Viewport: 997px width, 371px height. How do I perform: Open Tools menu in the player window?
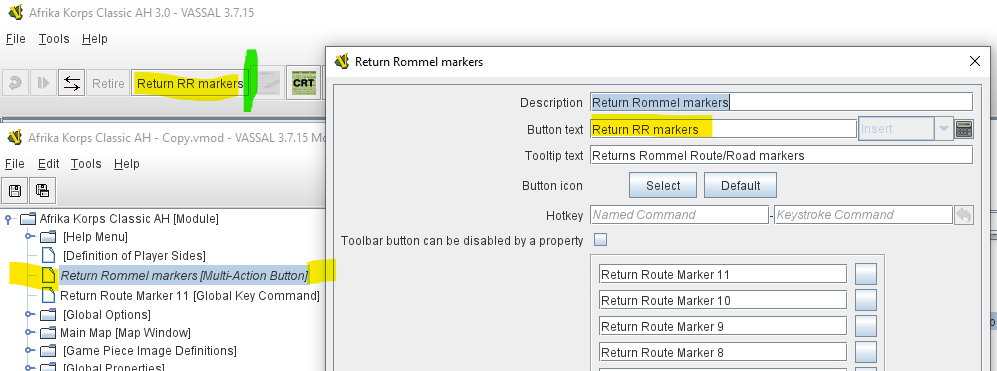pyautogui.click(x=53, y=39)
